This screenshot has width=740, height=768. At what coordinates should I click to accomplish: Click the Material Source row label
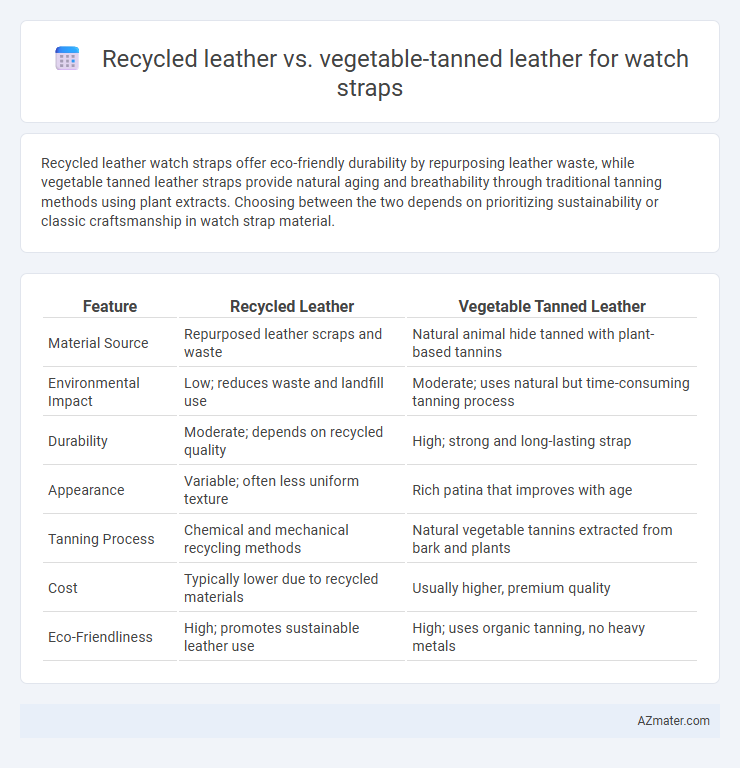tap(98, 343)
